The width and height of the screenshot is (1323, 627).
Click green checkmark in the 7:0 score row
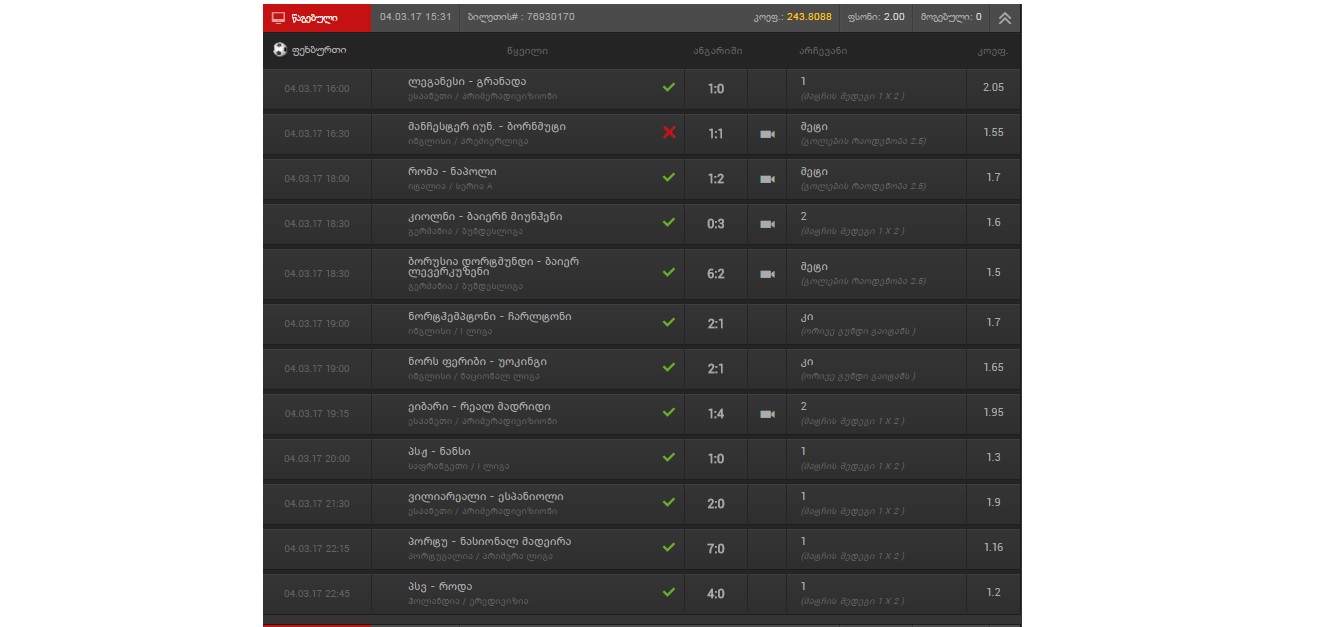(x=669, y=547)
